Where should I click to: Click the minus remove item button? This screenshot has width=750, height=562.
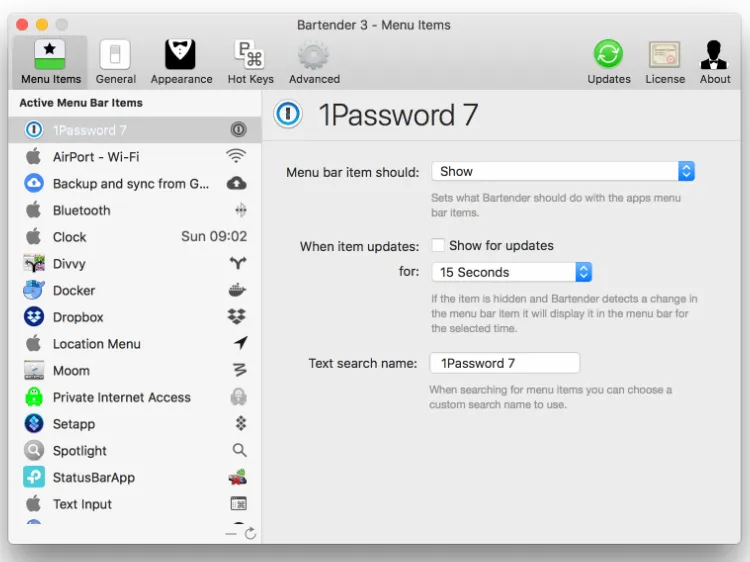coord(231,534)
